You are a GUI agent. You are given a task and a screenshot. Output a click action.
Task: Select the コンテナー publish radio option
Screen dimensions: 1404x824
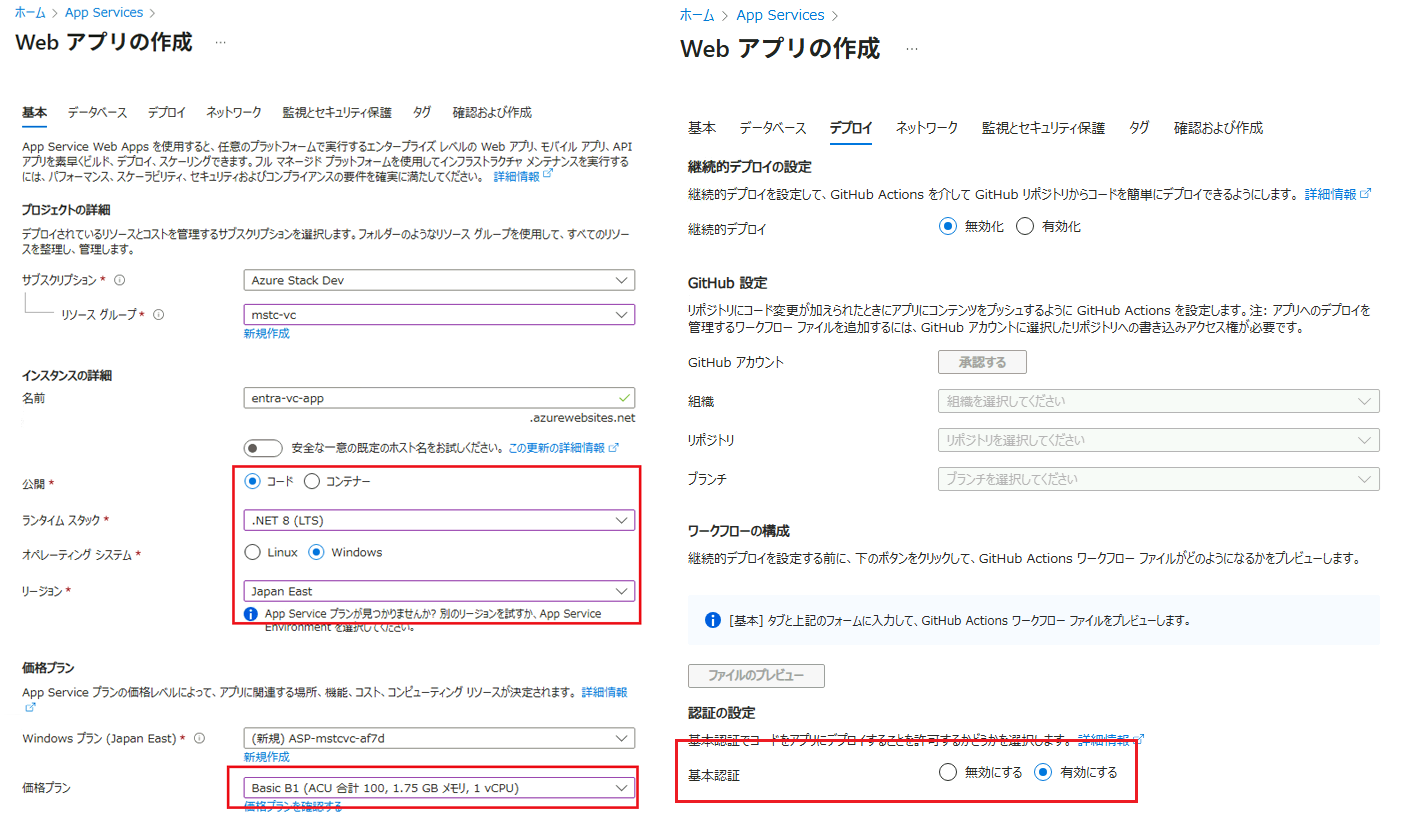(312, 482)
